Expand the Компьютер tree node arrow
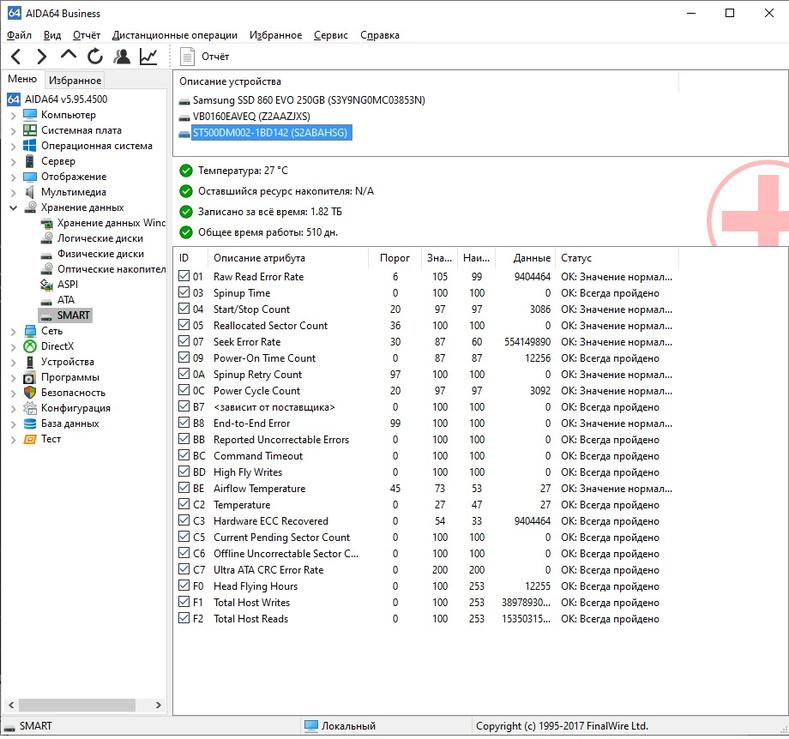 [14, 116]
